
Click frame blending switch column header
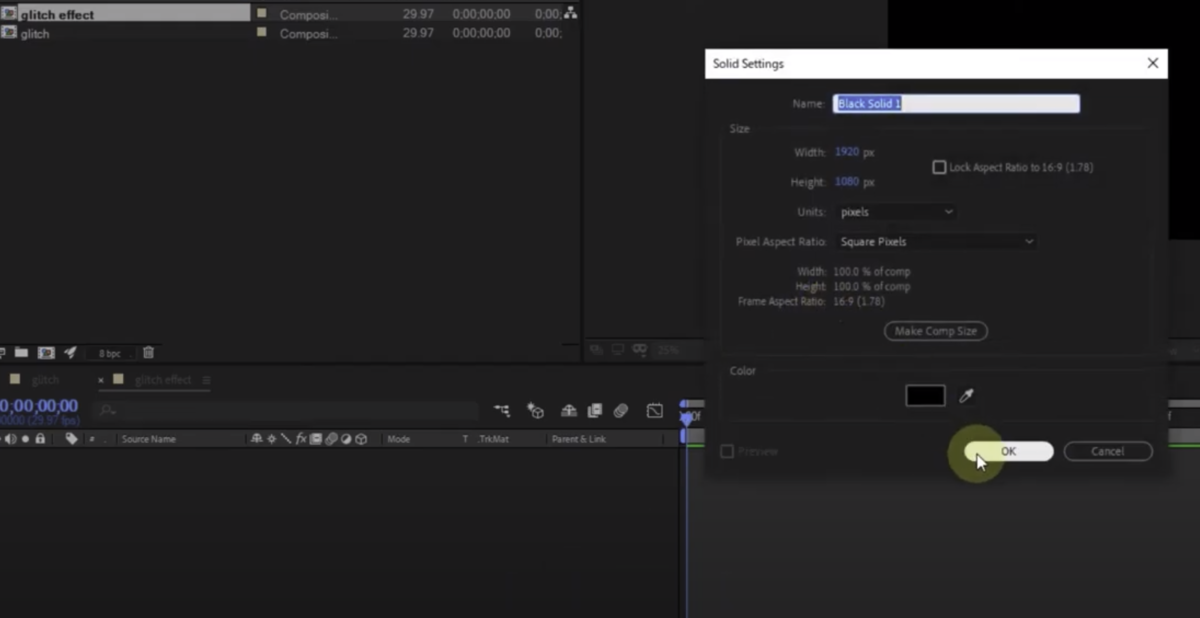[x=316, y=439]
